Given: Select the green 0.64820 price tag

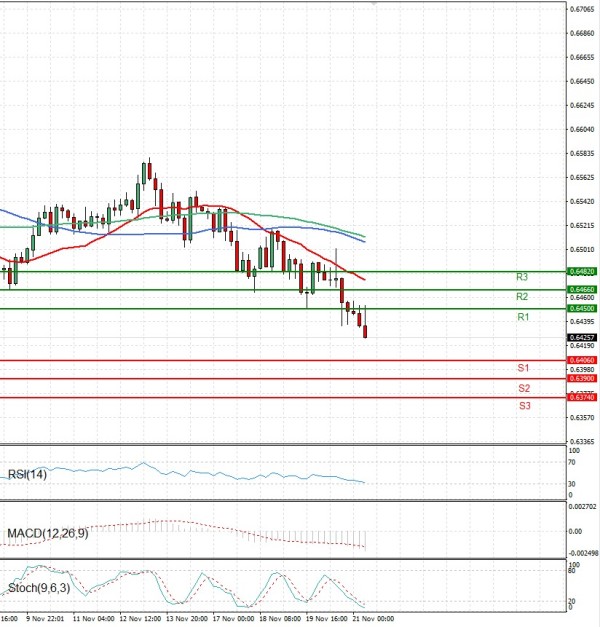Looking at the screenshot, I should 583,271.
